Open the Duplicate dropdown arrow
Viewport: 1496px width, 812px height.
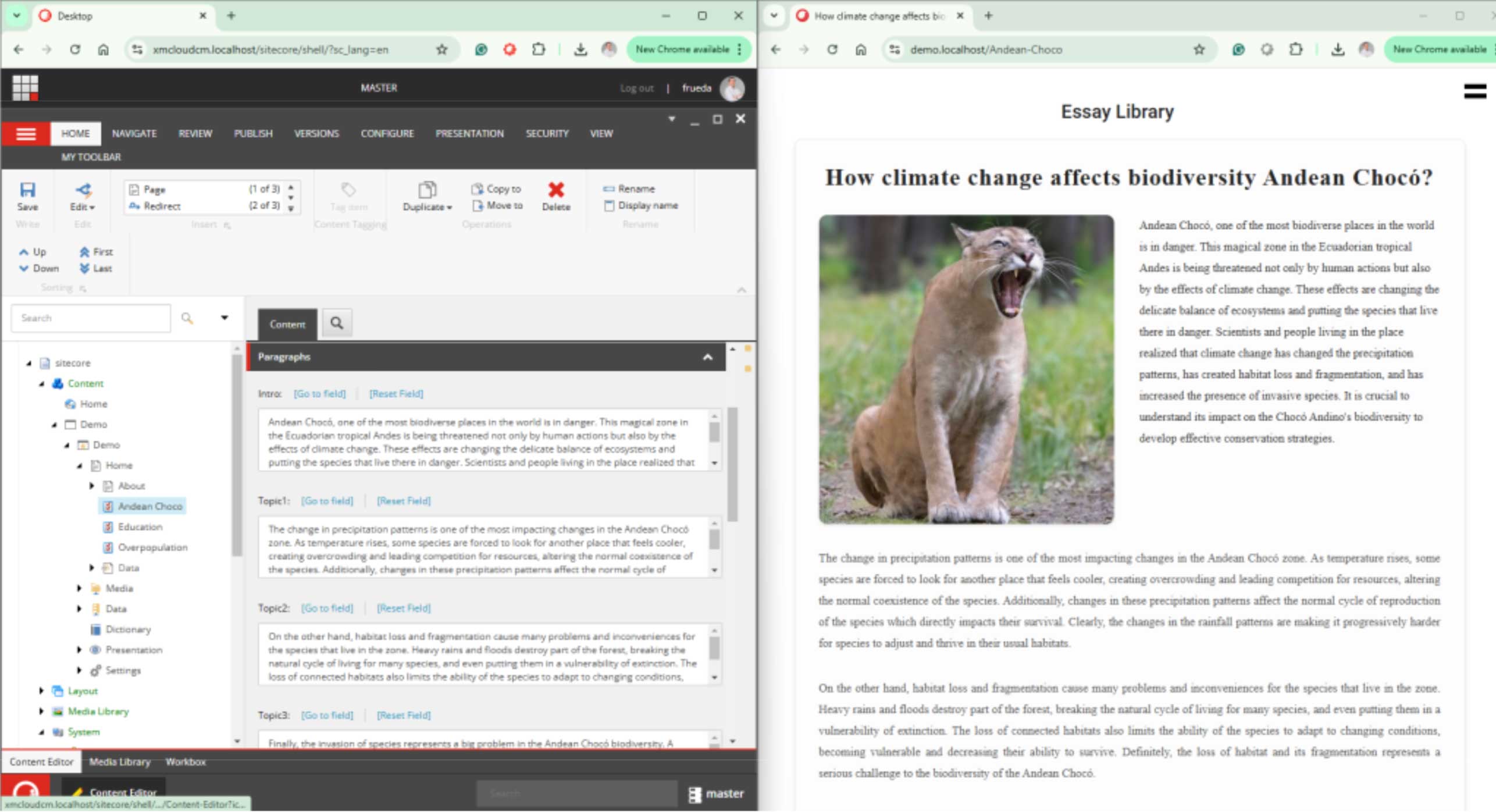click(x=450, y=208)
